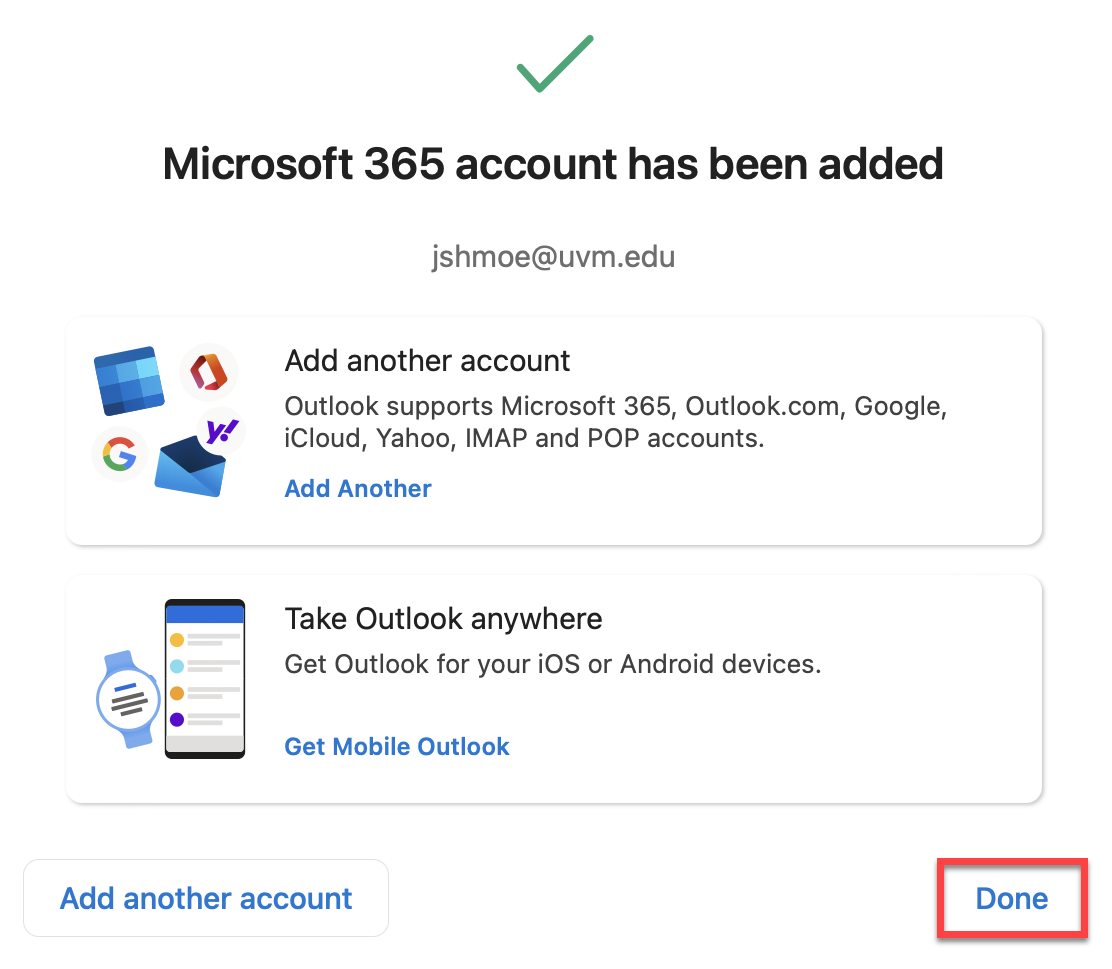
Task: Click the smartwatch illustration icon
Action: point(128,699)
